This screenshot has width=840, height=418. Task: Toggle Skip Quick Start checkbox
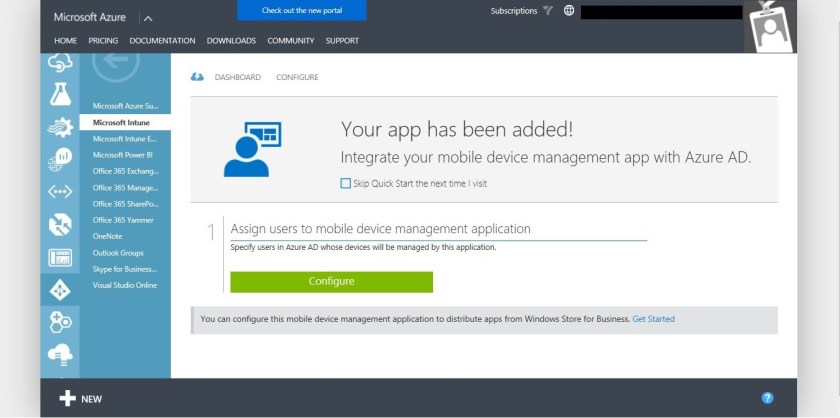[346, 183]
